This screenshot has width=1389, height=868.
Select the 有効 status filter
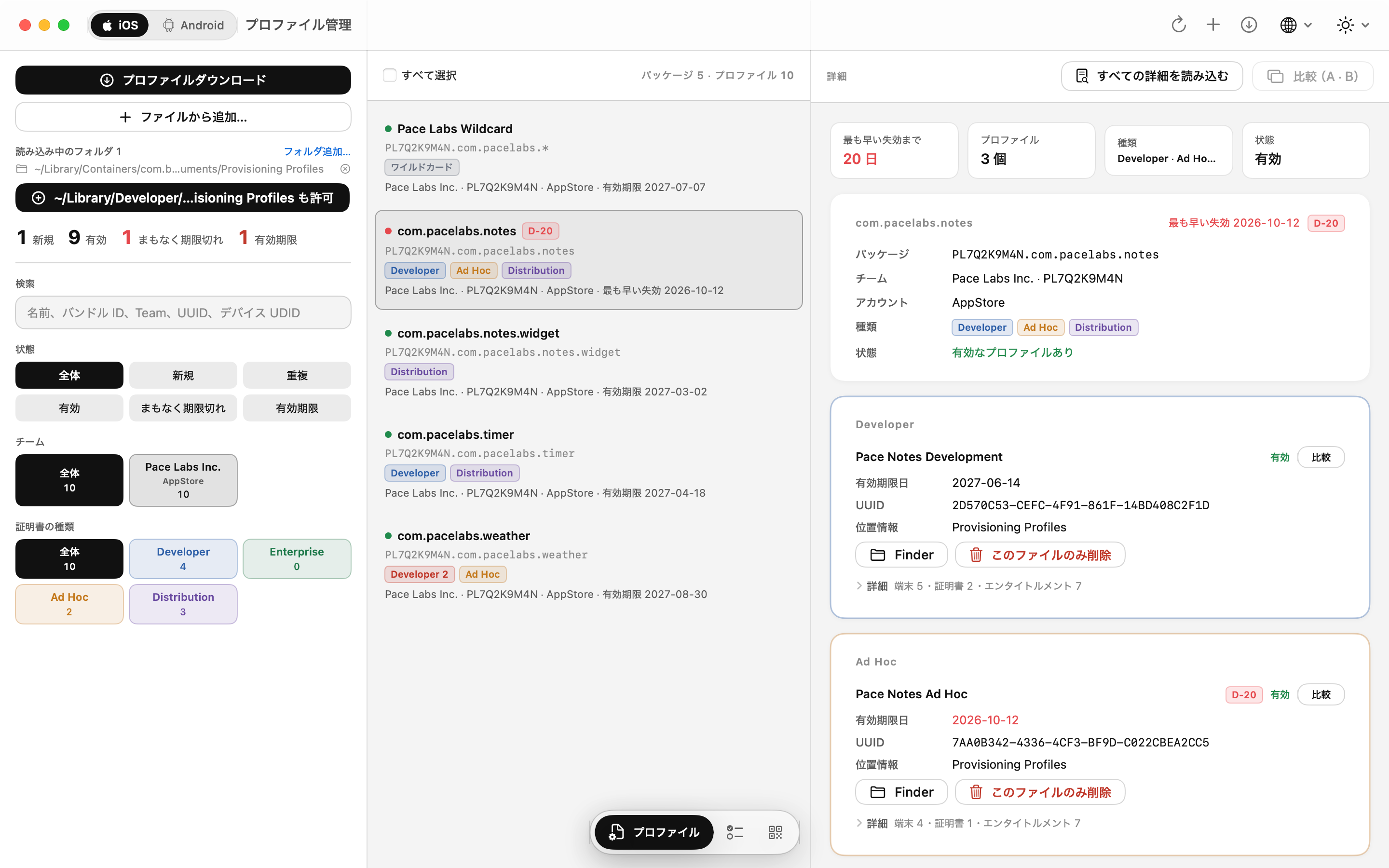click(69, 408)
